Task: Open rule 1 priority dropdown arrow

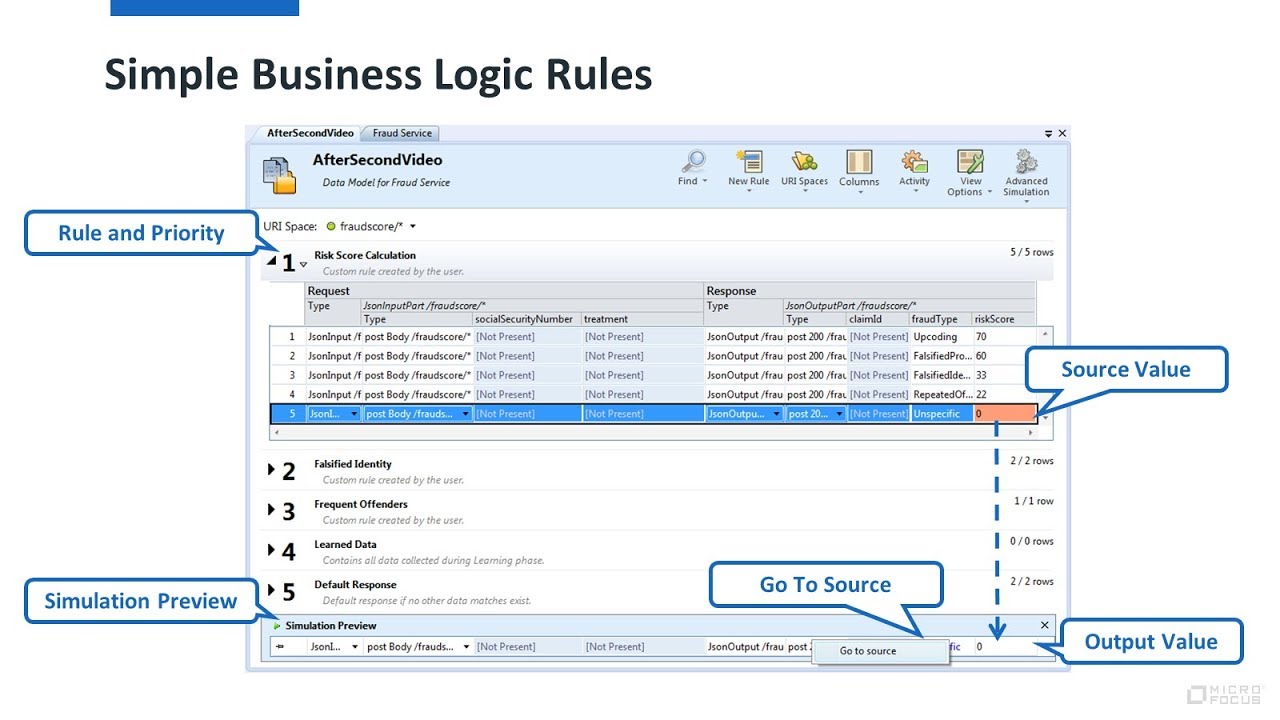Action: click(304, 265)
